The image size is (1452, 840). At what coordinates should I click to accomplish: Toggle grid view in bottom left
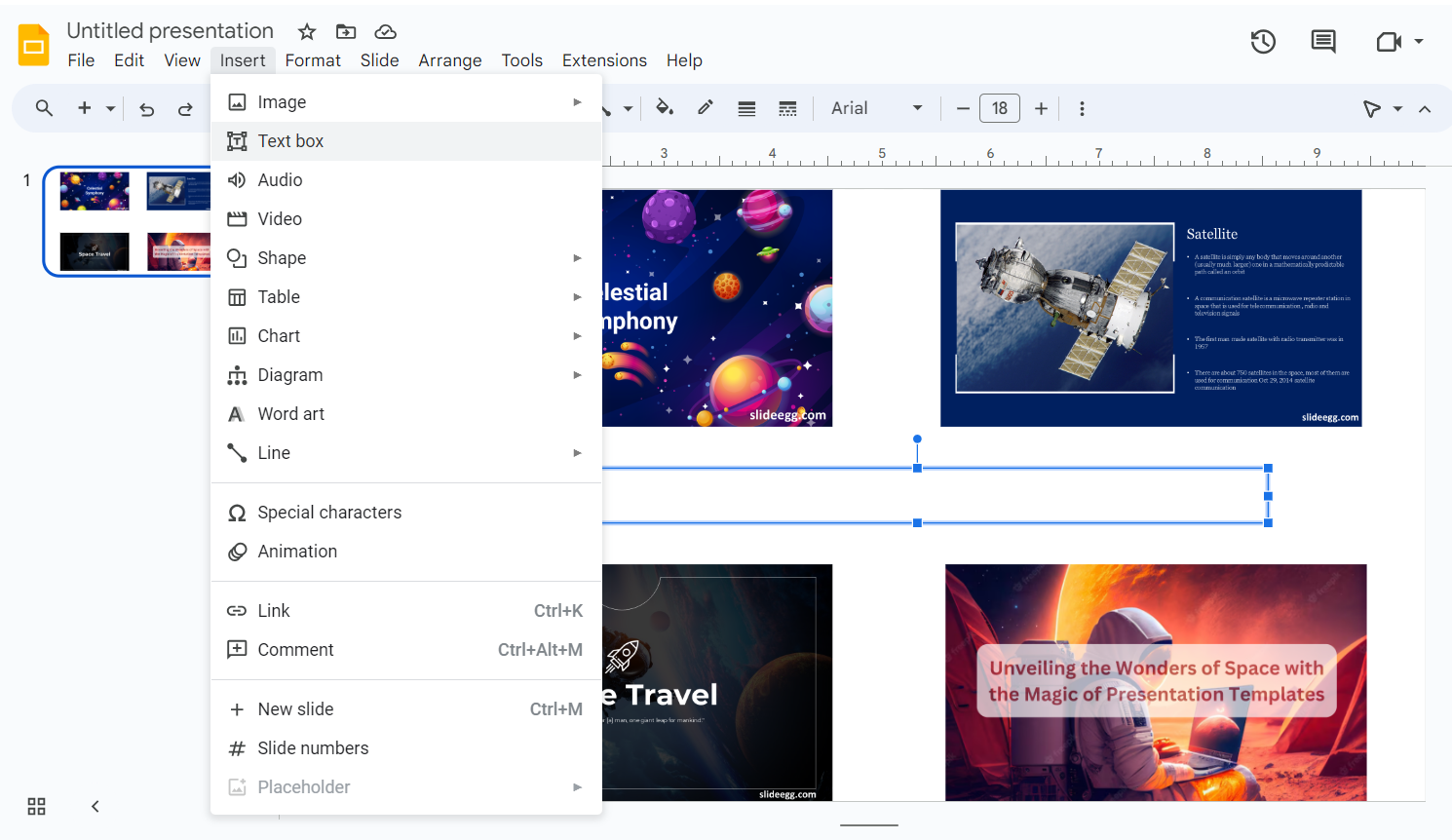(x=36, y=807)
